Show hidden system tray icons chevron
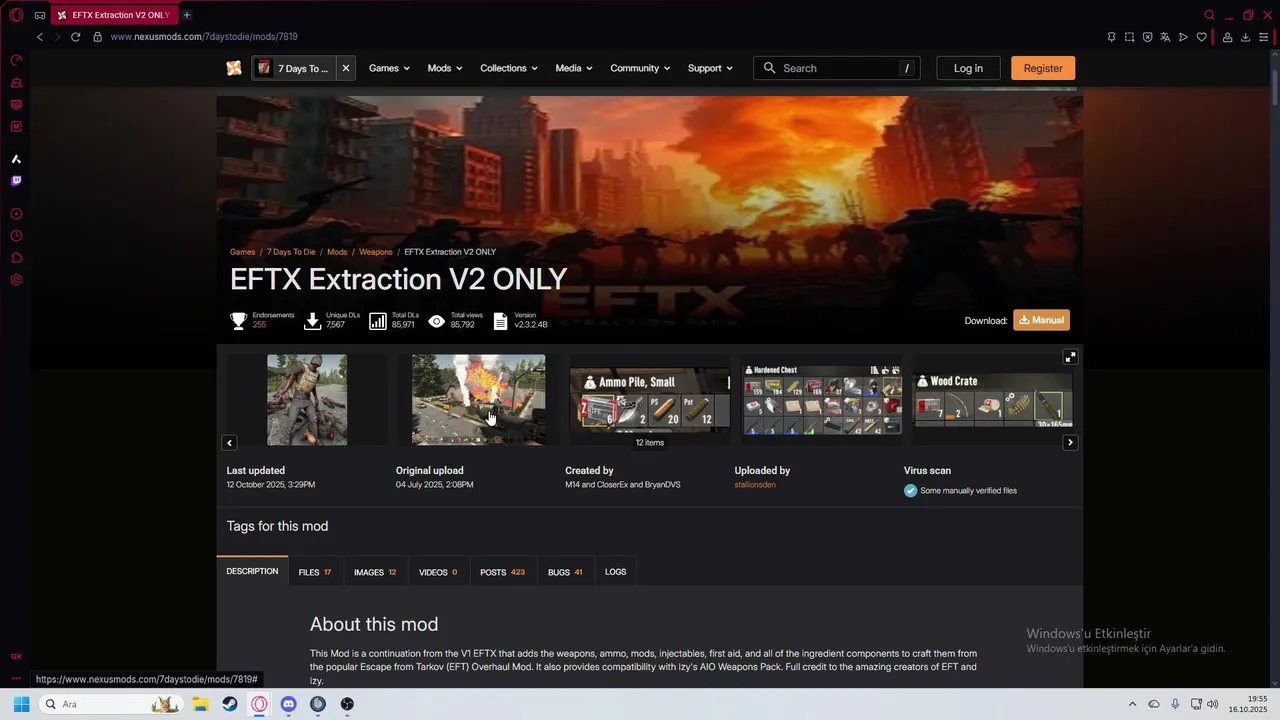1280x720 pixels. pyautogui.click(x=1132, y=704)
